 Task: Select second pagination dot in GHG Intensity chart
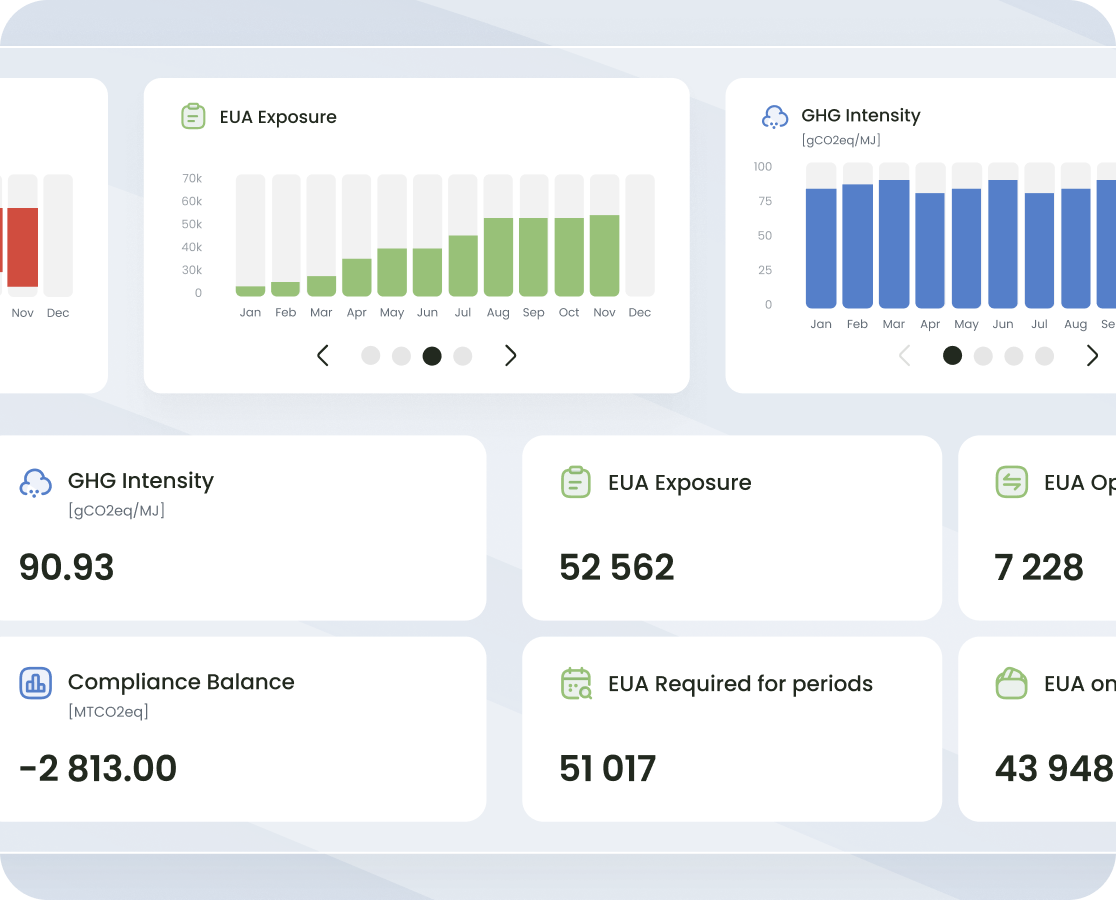[x=983, y=355]
